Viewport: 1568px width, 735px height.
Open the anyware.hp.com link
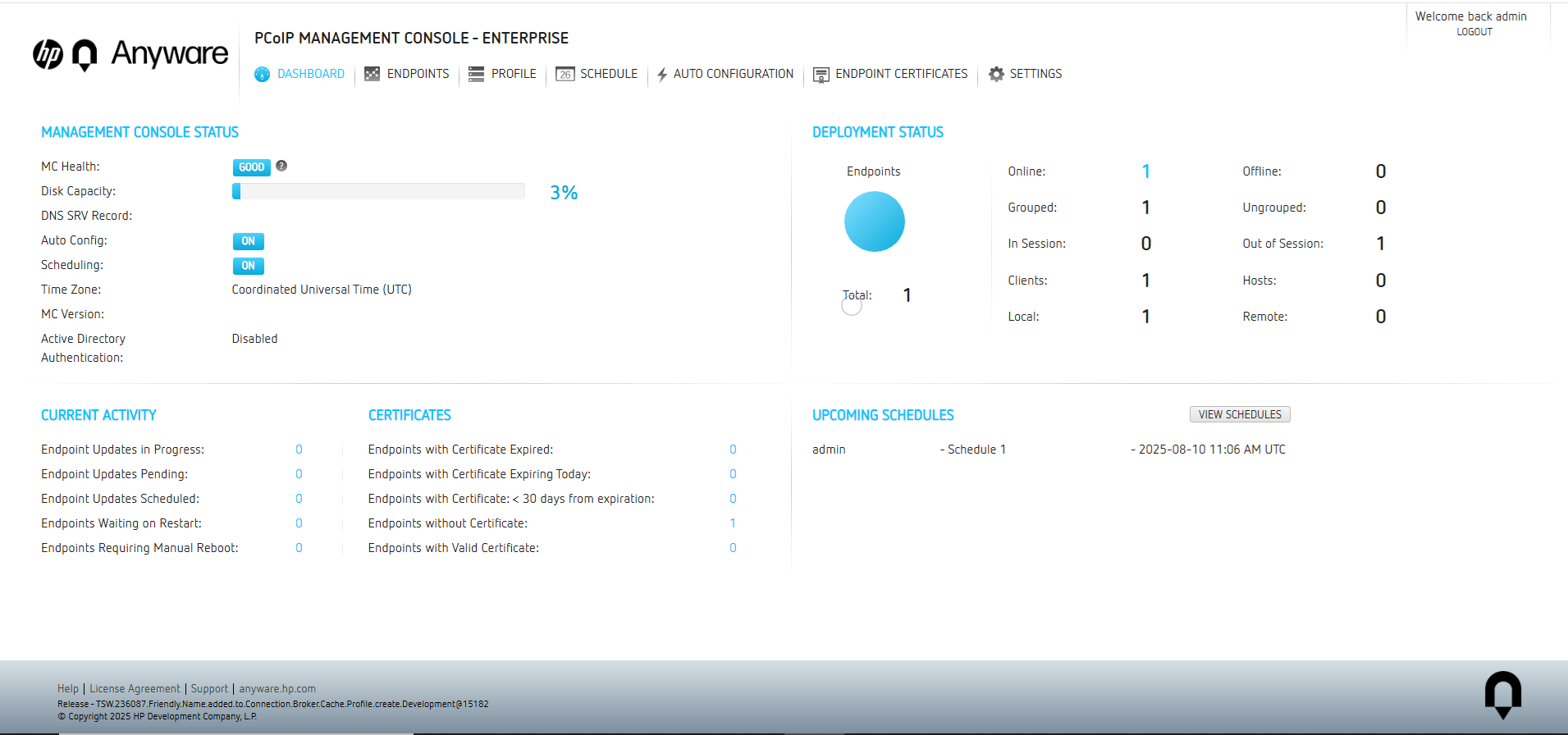(x=277, y=689)
